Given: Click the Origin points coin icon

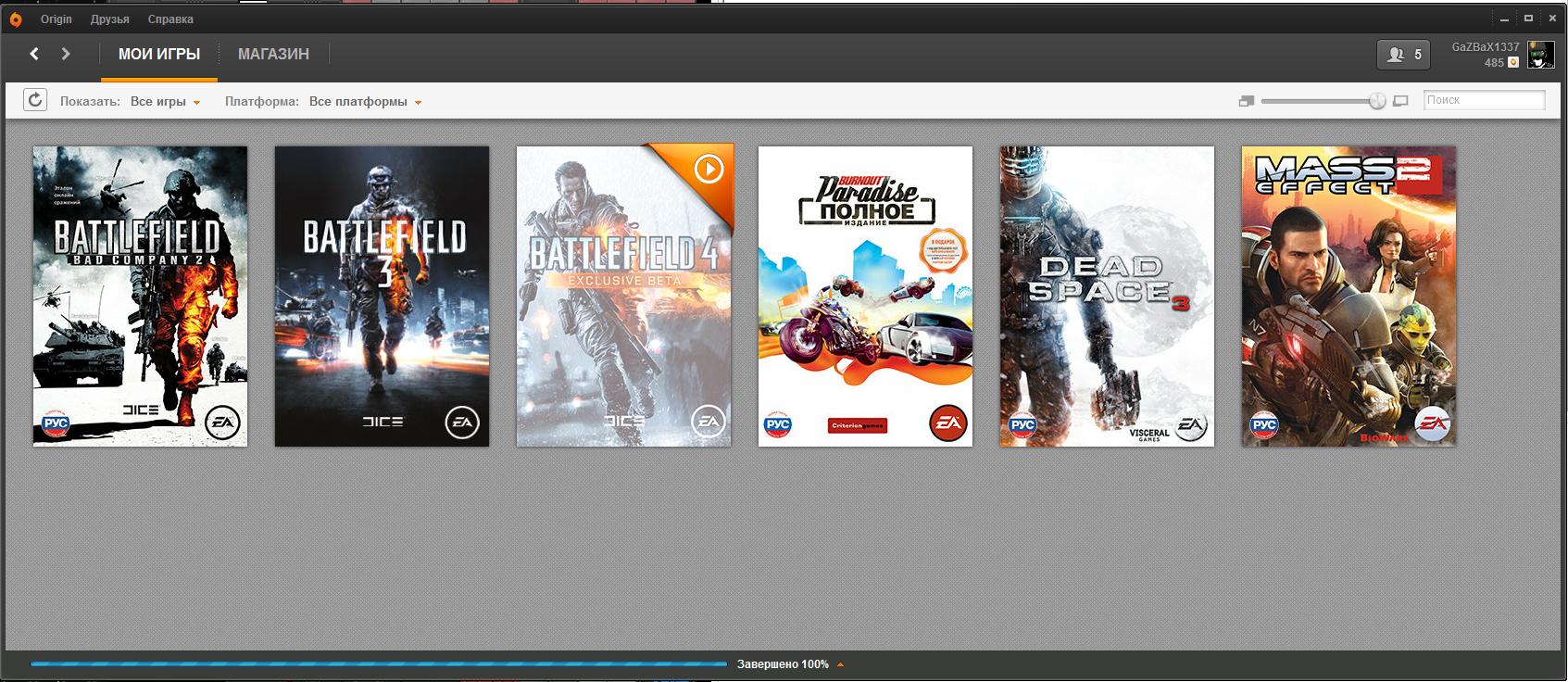Looking at the screenshot, I should click(x=1513, y=63).
